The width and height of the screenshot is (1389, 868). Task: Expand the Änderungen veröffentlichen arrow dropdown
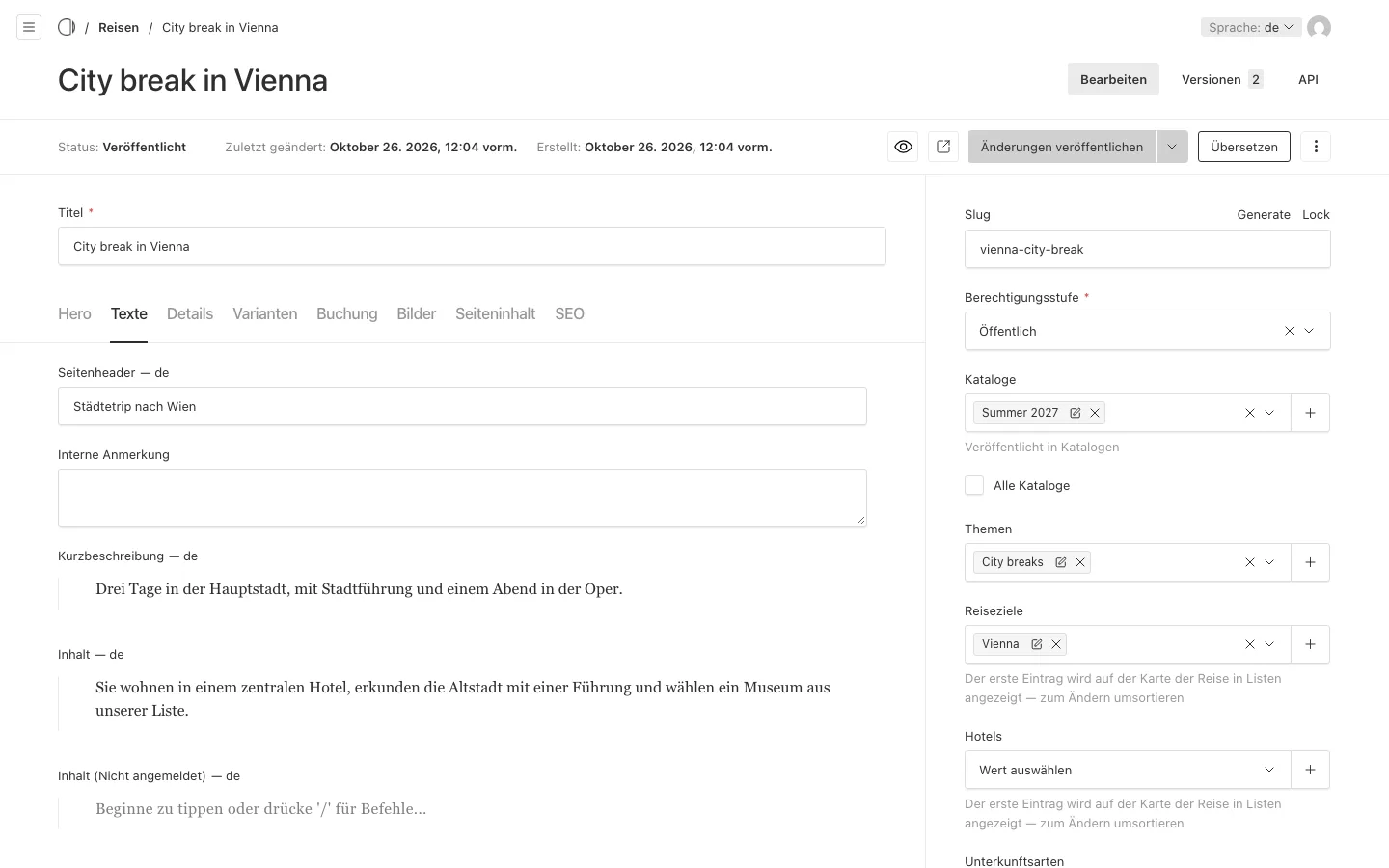pyautogui.click(x=1172, y=147)
